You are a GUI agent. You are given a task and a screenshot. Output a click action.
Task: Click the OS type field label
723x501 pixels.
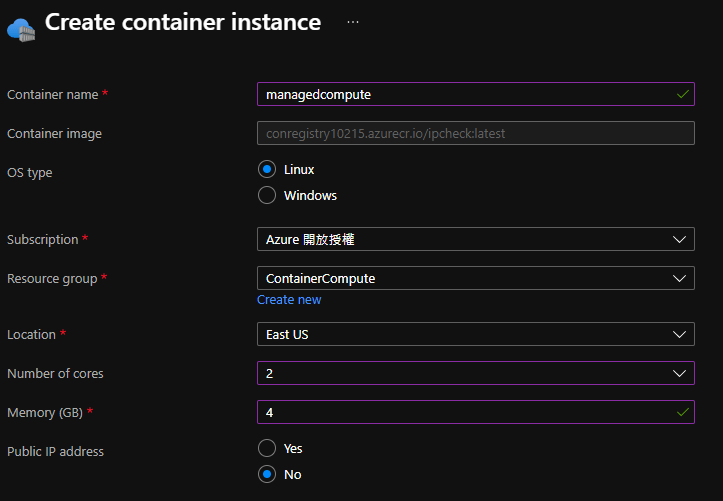tap(30, 172)
